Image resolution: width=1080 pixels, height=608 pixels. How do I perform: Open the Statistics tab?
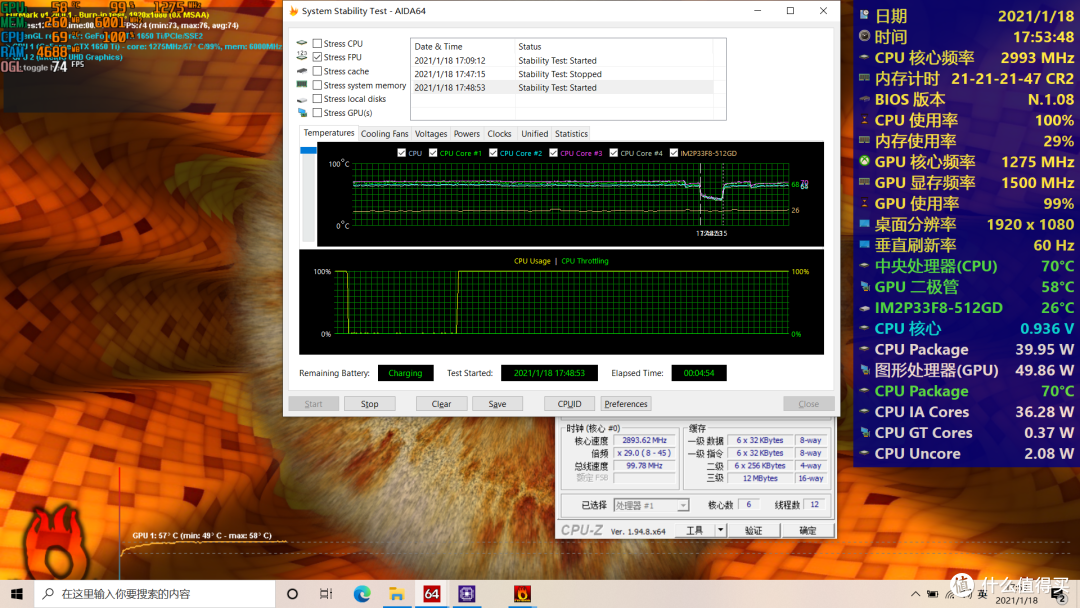click(x=571, y=134)
